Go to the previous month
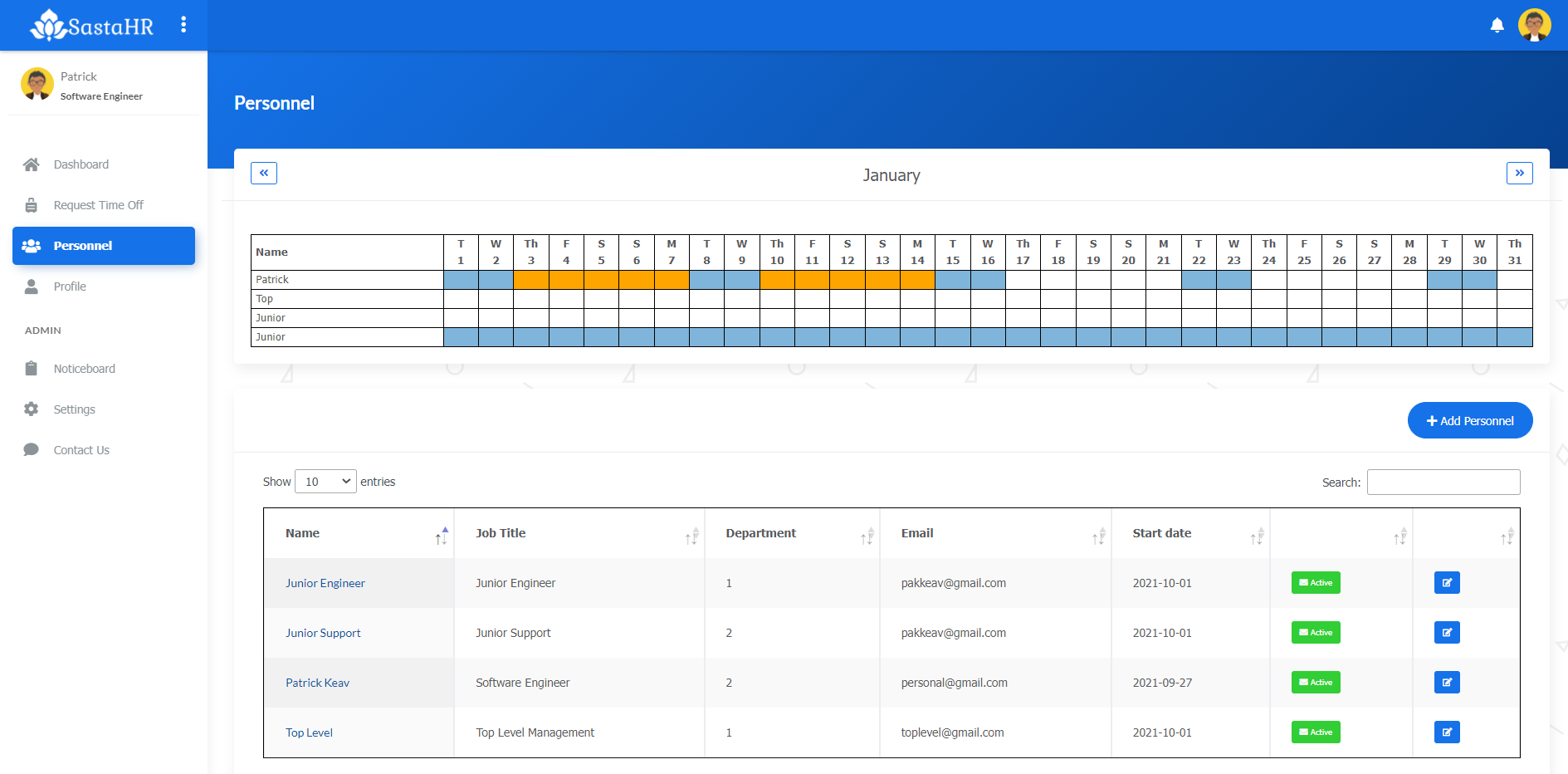The image size is (1568, 774). (x=264, y=173)
